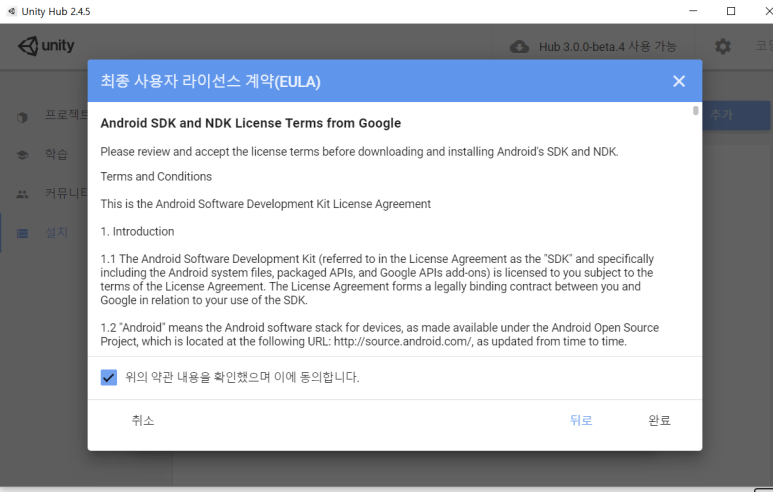773x492 pixels.
Task: Select the 학습 learn sidebar icon
Action: 22,155
